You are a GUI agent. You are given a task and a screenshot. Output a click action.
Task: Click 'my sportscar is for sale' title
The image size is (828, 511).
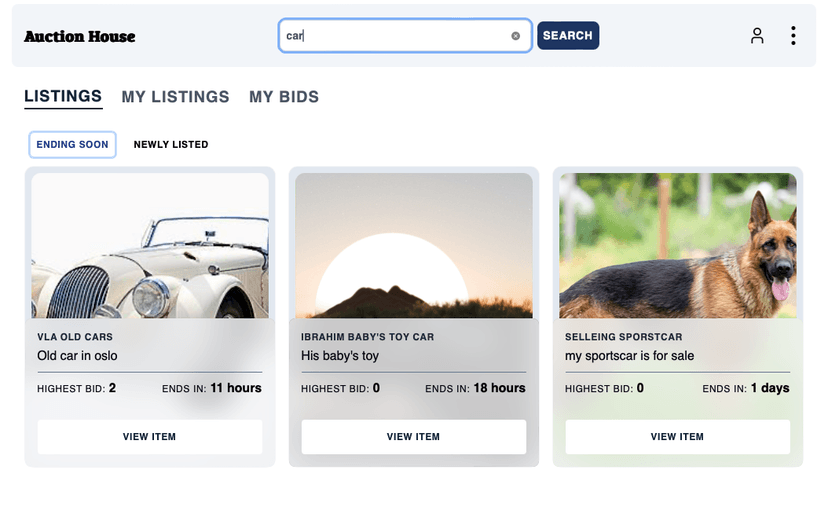coord(629,356)
